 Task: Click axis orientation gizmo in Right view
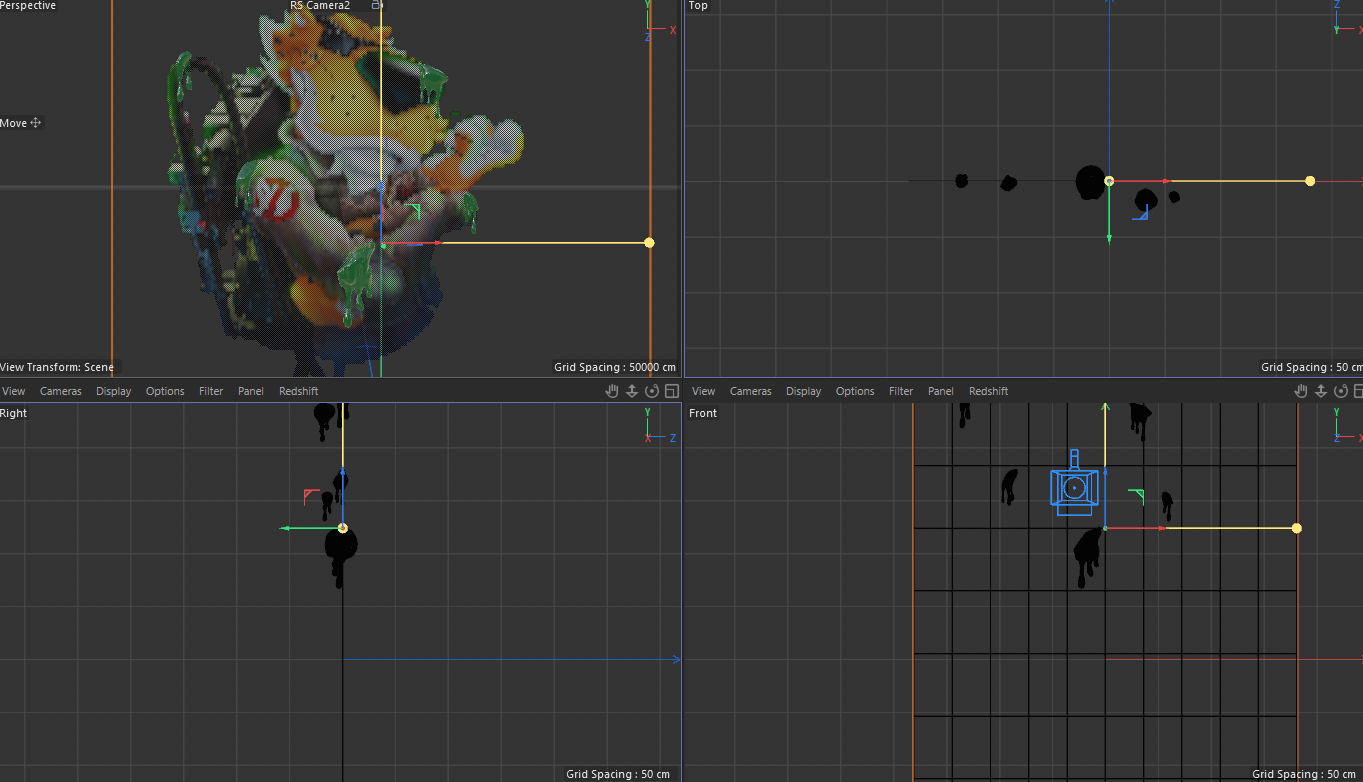tap(660, 425)
